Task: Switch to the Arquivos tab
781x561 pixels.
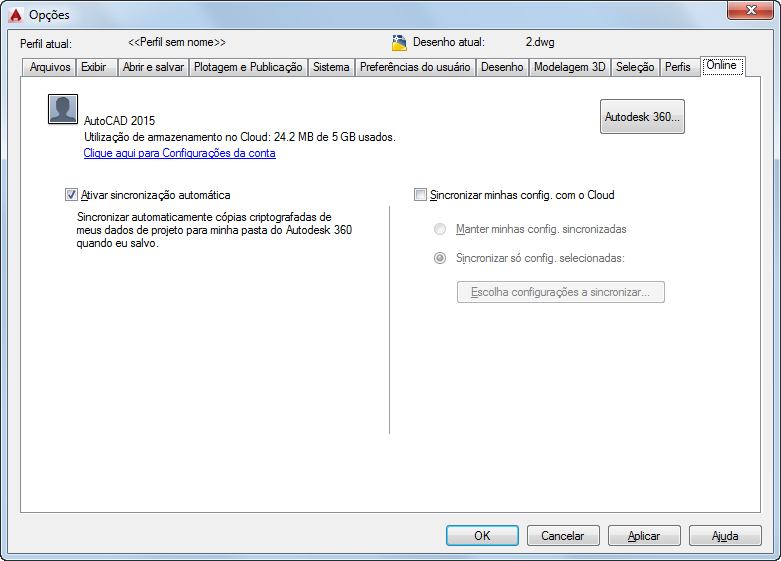Action: [x=49, y=67]
